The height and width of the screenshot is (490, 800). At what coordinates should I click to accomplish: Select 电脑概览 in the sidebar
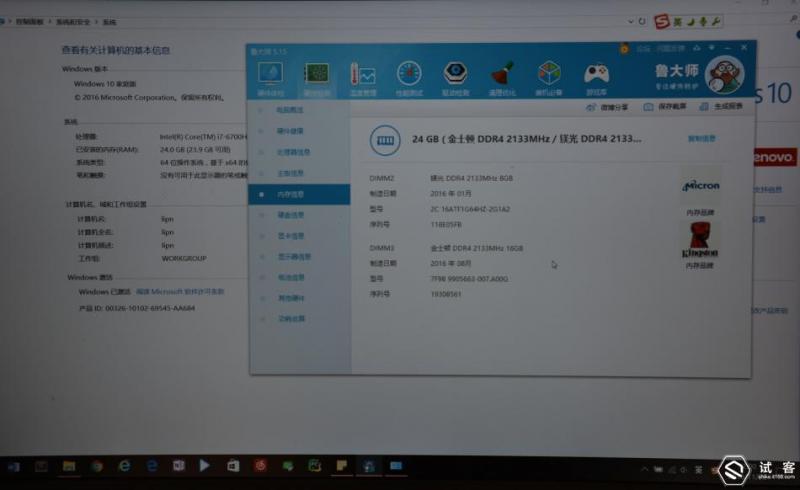click(x=290, y=110)
